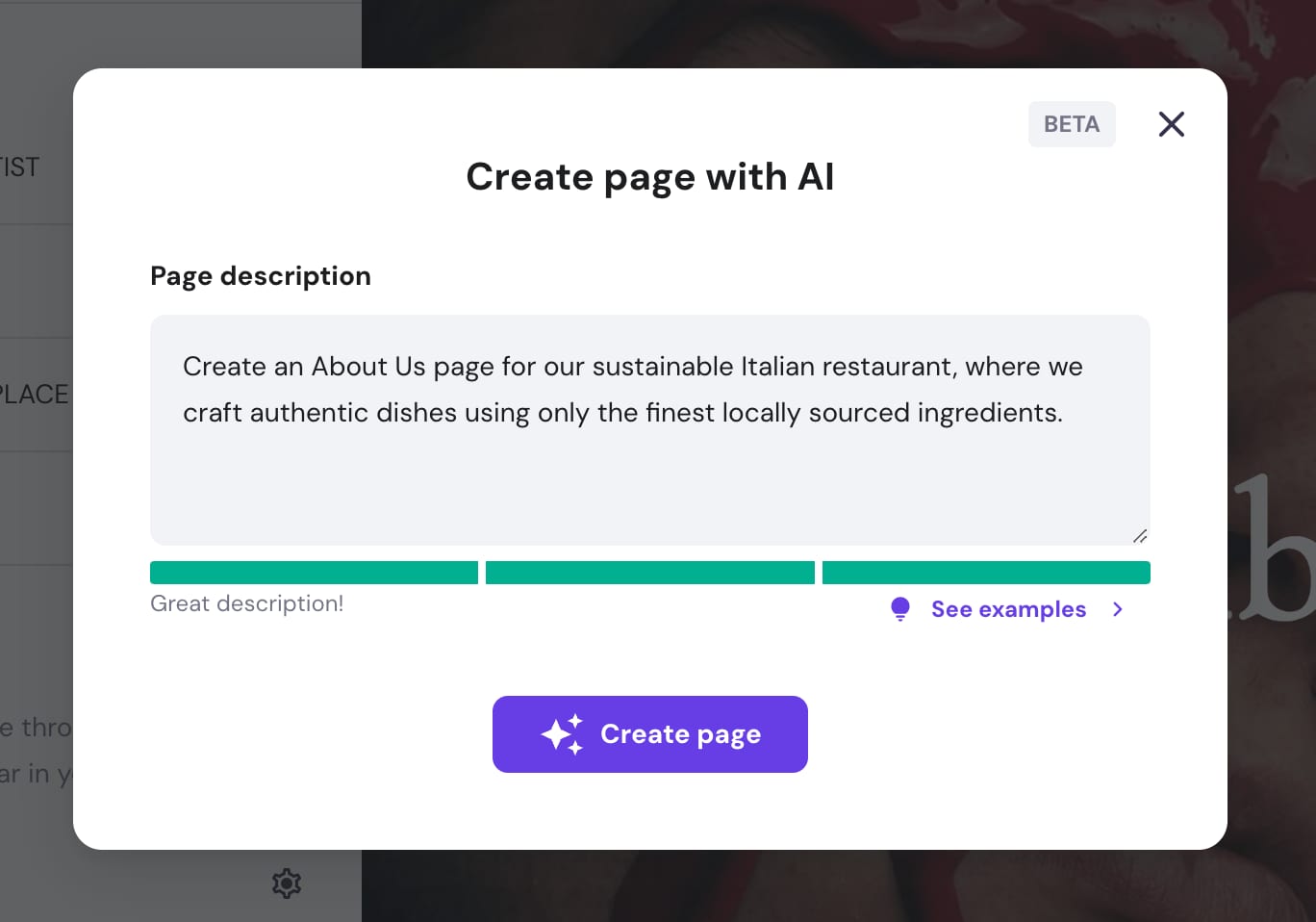The width and height of the screenshot is (1316, 922).
Task: Click the chevron arrow after See examples
Action: (1117, 609)
